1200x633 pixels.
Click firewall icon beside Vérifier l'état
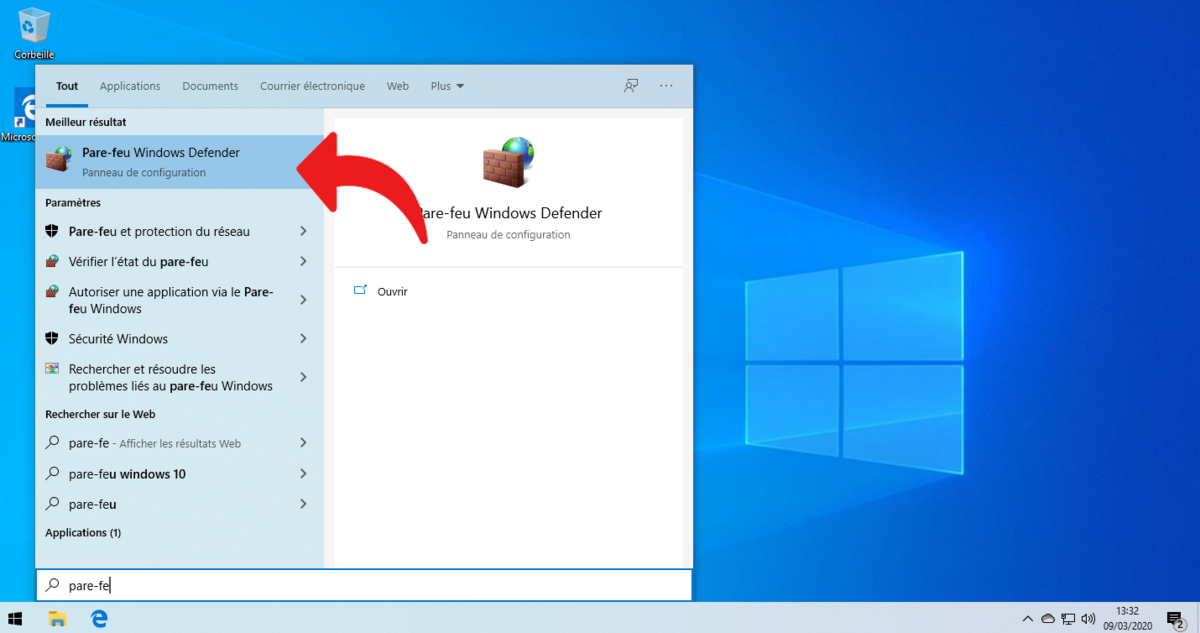click(52, 262)
